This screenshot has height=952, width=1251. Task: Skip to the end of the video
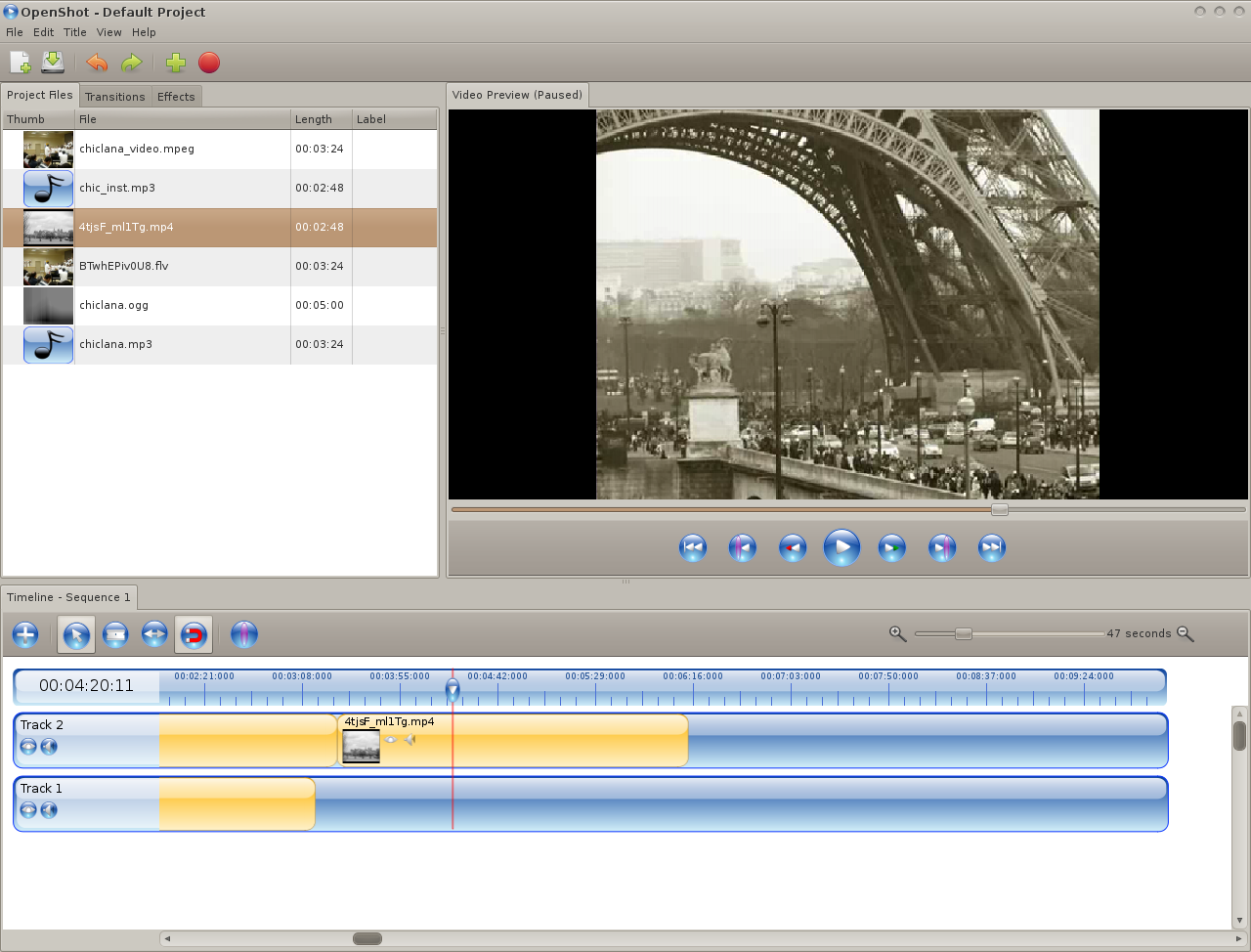click(992, 547)
